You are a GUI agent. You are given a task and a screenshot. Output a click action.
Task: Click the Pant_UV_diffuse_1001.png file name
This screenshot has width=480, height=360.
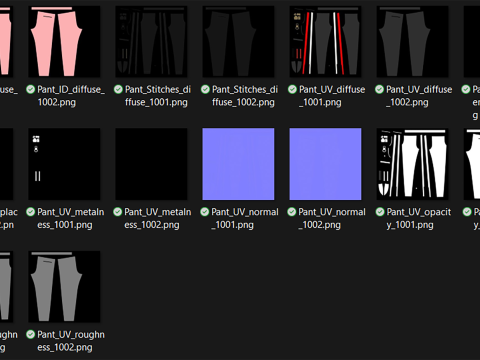coord(332,96)
